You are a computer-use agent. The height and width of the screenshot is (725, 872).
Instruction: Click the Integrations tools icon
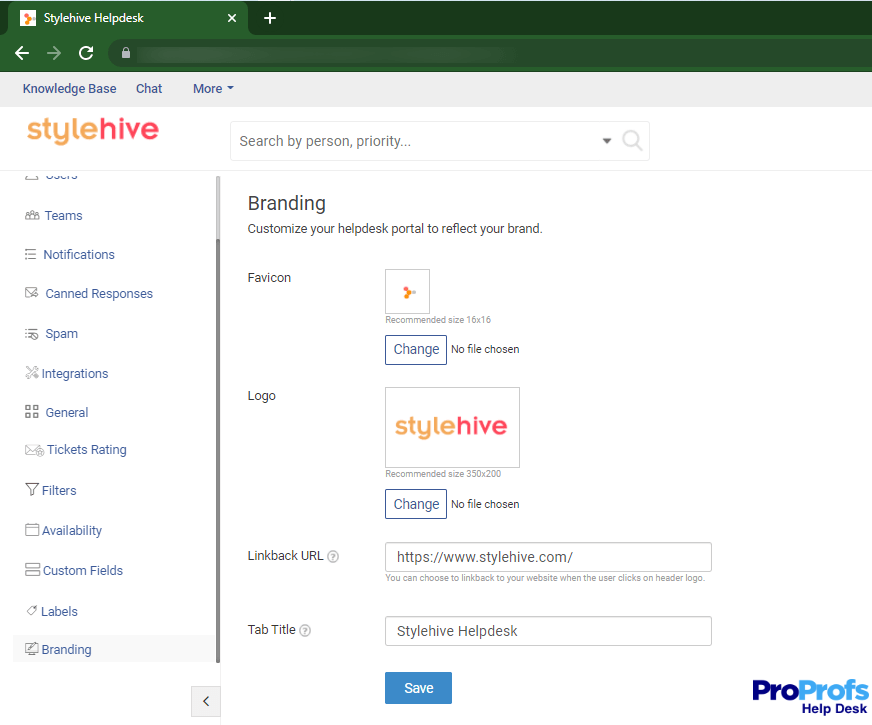tap(32, 373)
